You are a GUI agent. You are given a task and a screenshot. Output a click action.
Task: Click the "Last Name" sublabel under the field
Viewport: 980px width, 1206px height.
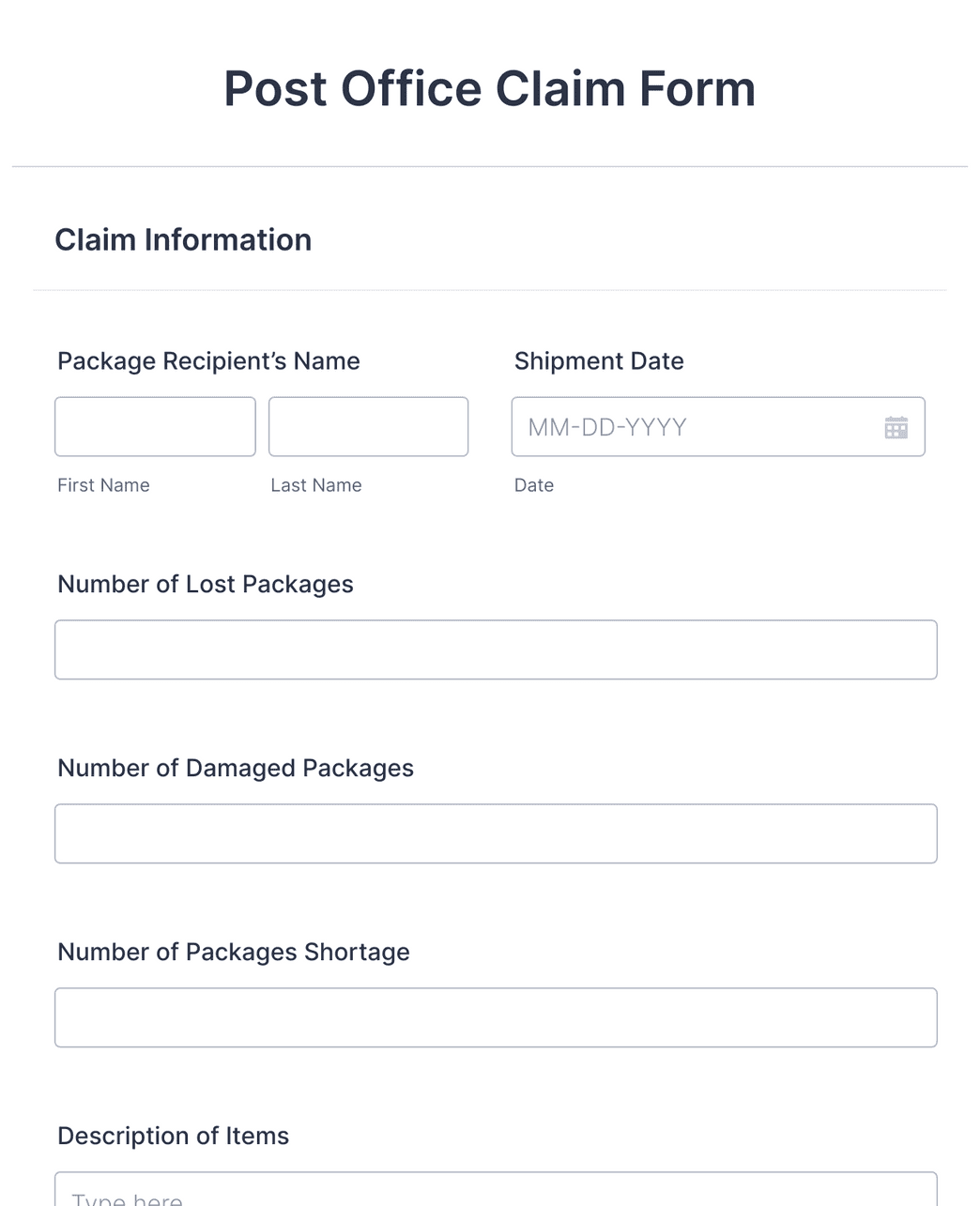tap(316, 485)
